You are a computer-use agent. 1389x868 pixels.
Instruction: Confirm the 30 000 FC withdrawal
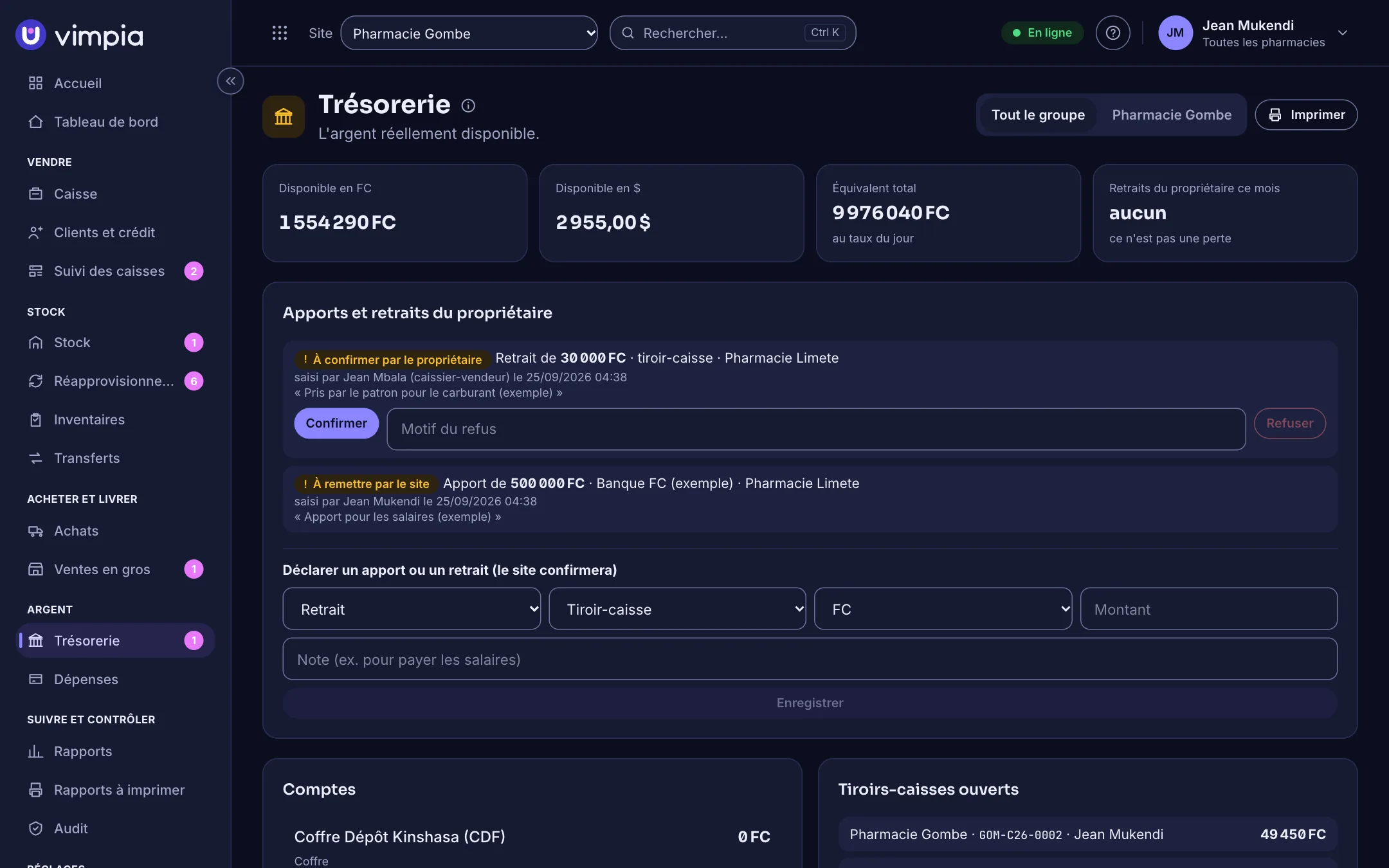336,423
